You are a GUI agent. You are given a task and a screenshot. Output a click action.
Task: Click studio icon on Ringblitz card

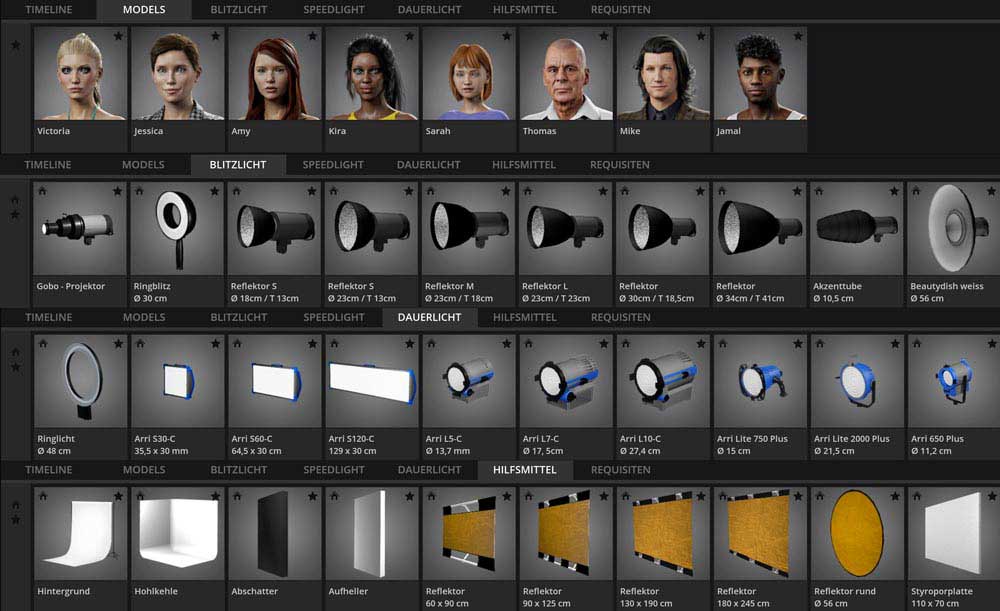pos(139,191)
